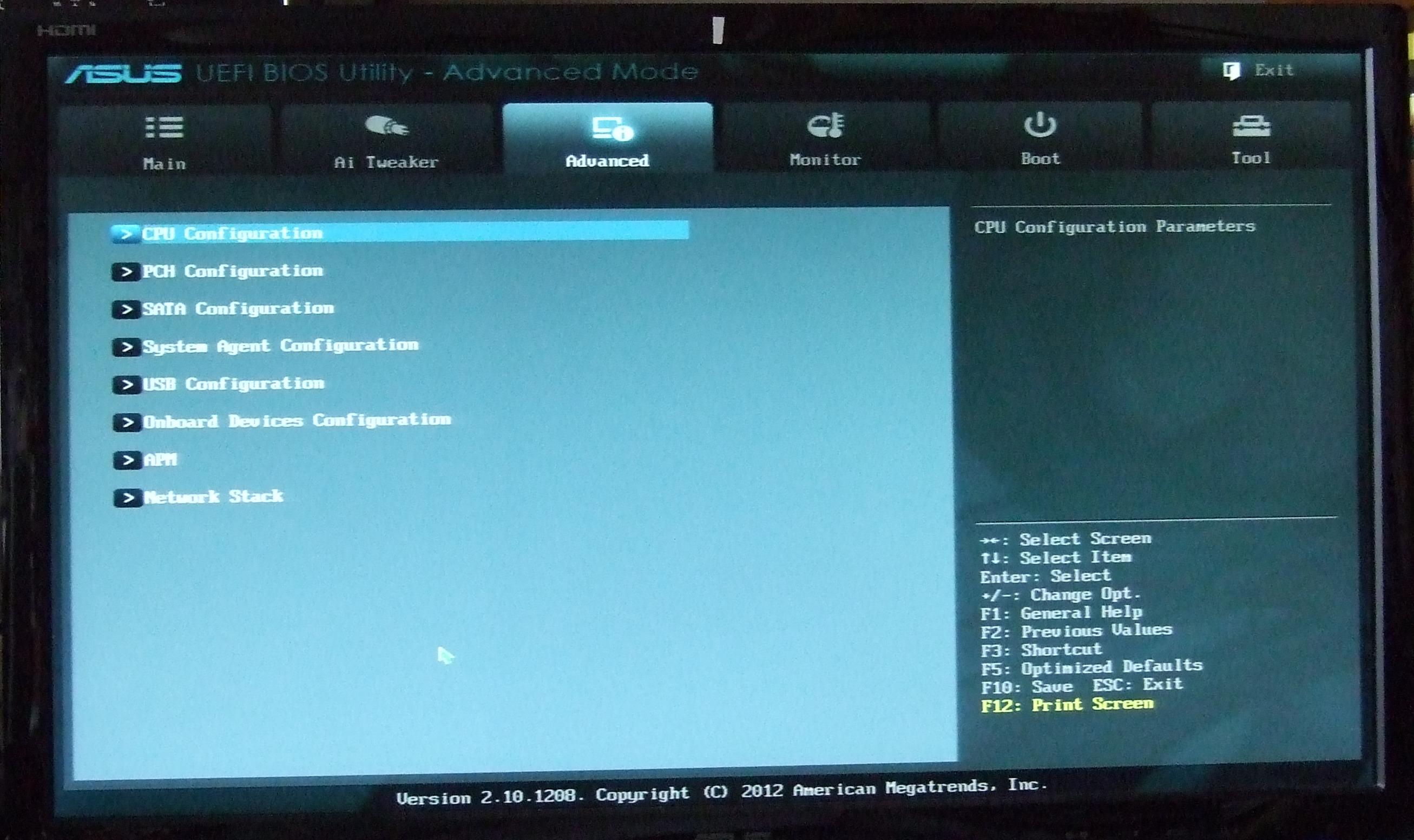Click the F5: Optimized Defaults hint
The image size is (1414, 840).
tap(1092, 667)
